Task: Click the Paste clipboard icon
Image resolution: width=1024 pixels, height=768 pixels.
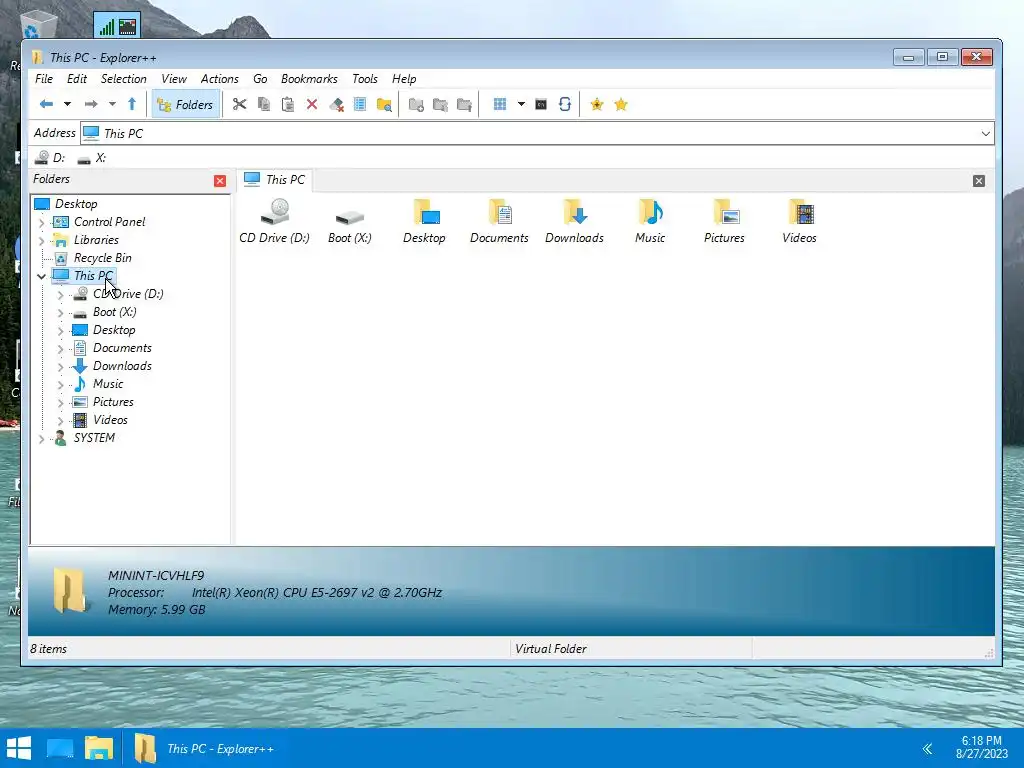Action: 287,104
